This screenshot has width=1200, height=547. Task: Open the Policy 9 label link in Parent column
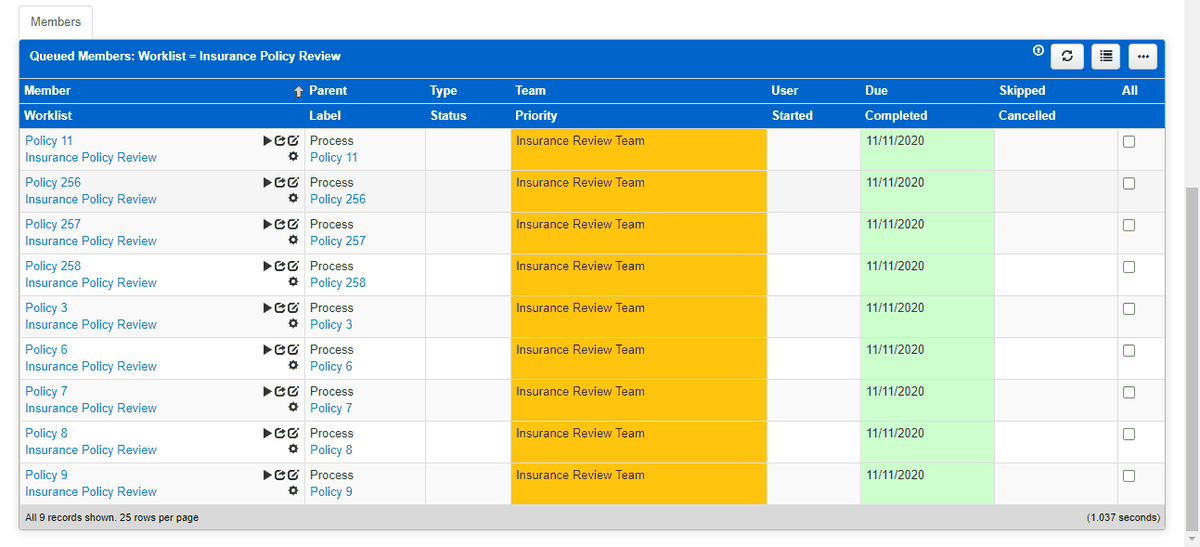pos(331,492)
